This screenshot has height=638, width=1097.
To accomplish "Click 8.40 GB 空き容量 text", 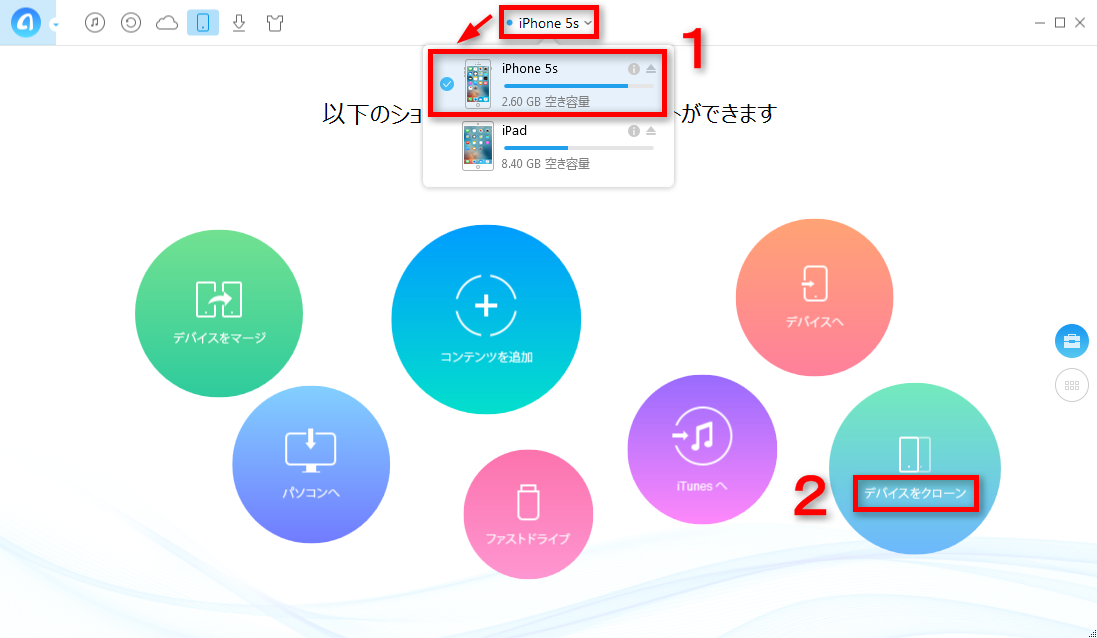I will (546, 164).
